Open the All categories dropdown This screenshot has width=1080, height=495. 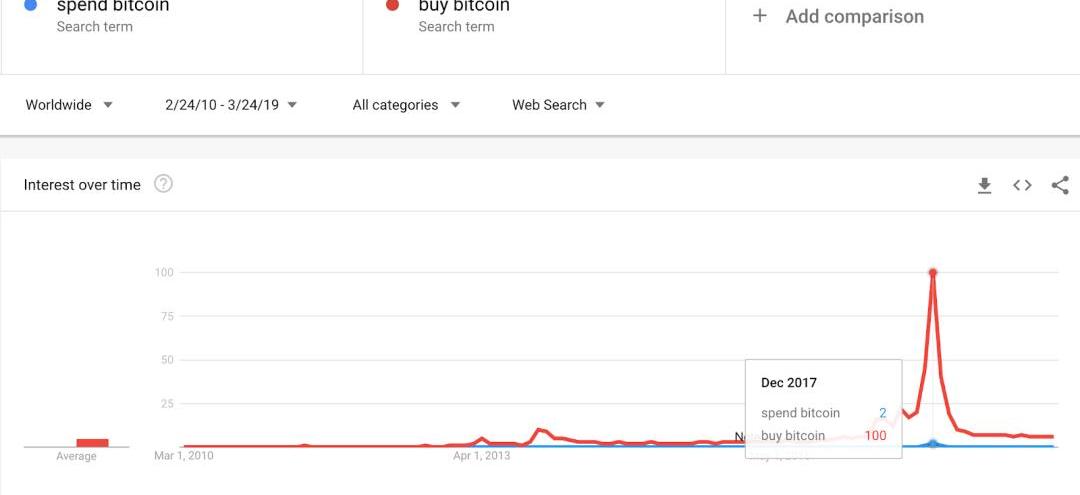[x=406, y=105]
